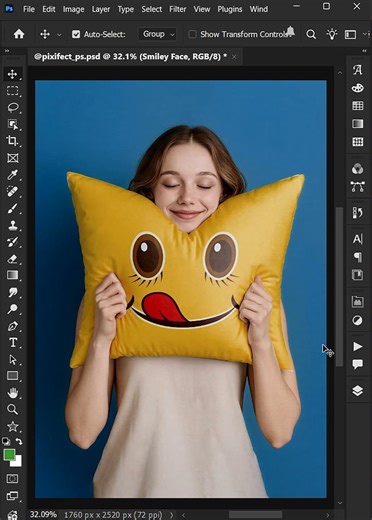Screen dimensions: 372x520
Task: Expand the right collapsed panels
Action: pos(364,51)
